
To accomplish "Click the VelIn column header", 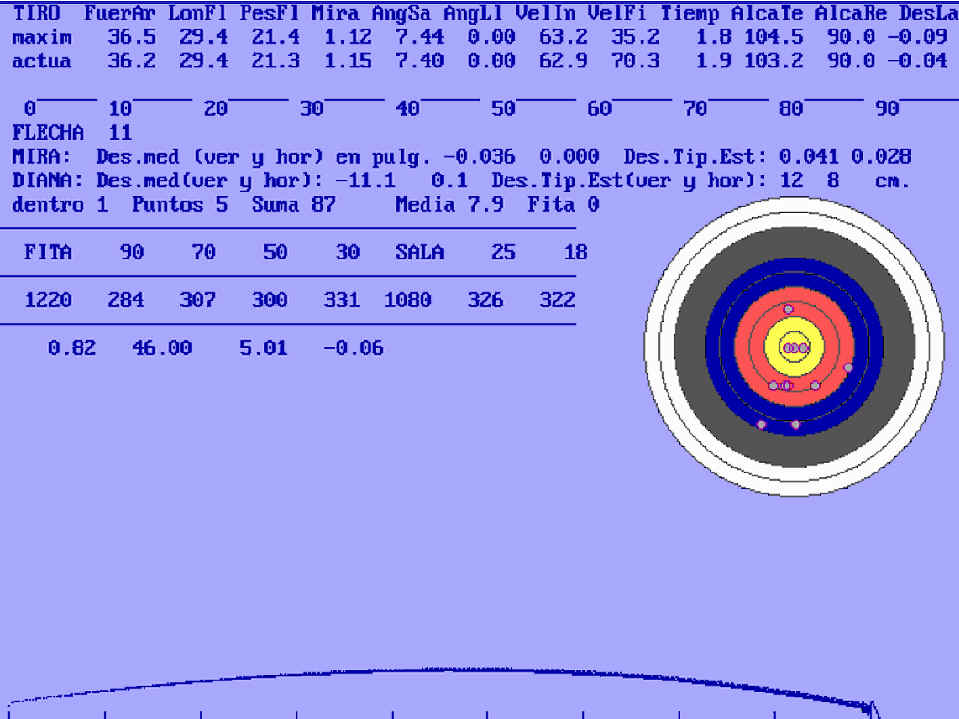I will [545, 13].
